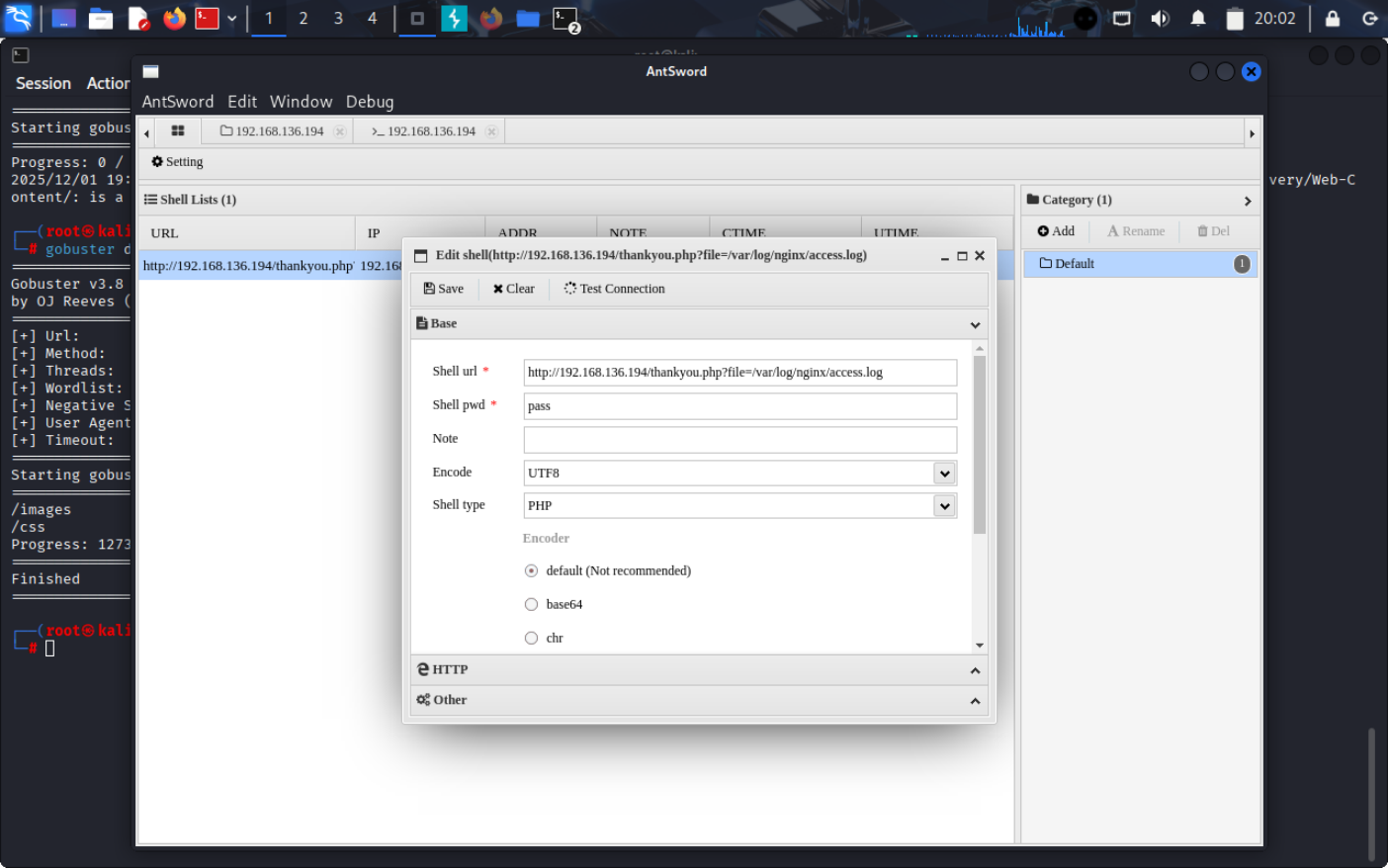Open the file manager launcher in the panel
1388x868 pixels.
click(x=101, y=18)
